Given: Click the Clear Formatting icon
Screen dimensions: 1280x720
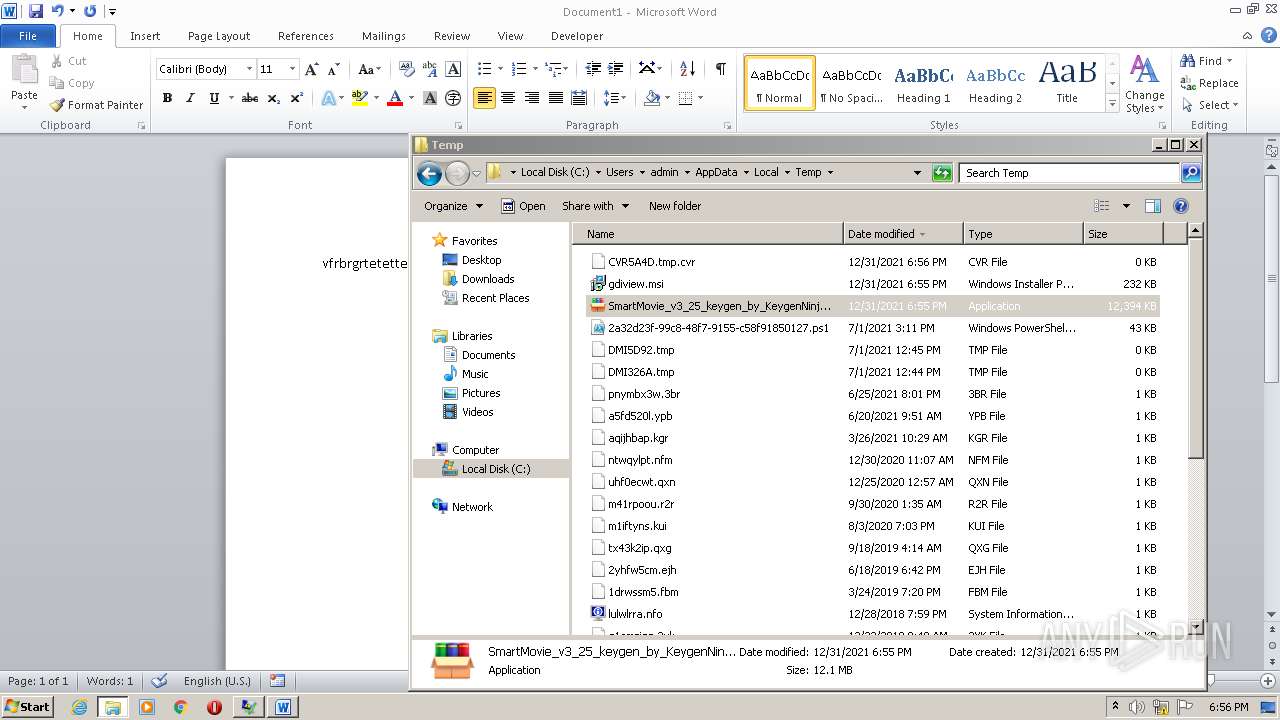Looking at the screenshot, I should 407,69.
